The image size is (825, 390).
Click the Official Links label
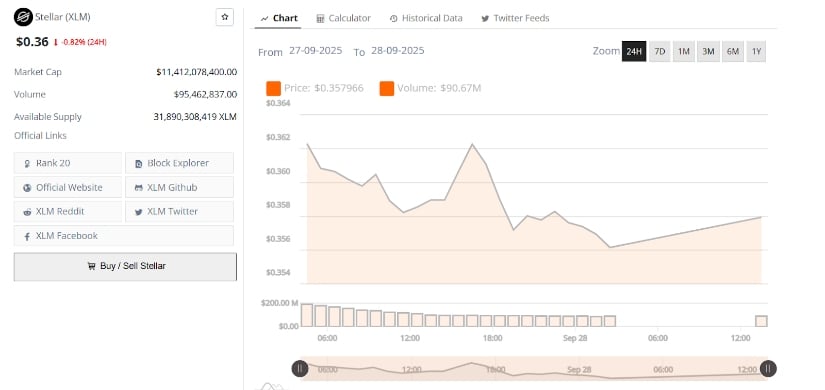click(41, 136)
